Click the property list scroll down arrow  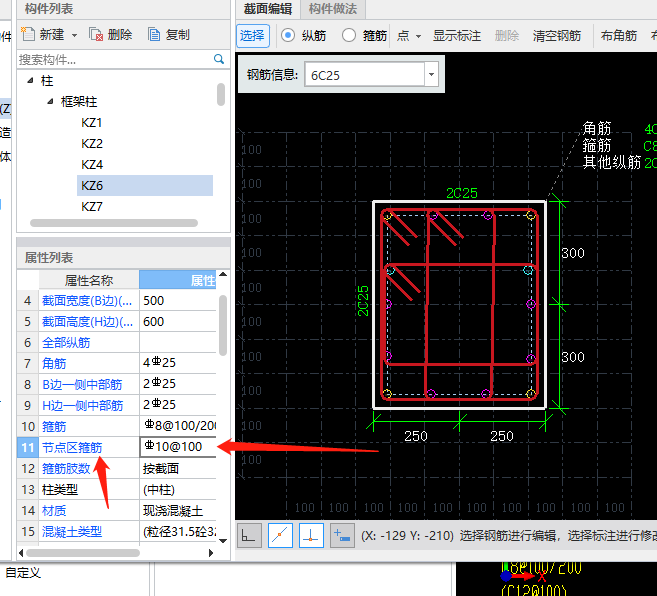click(x=223, y=541)
